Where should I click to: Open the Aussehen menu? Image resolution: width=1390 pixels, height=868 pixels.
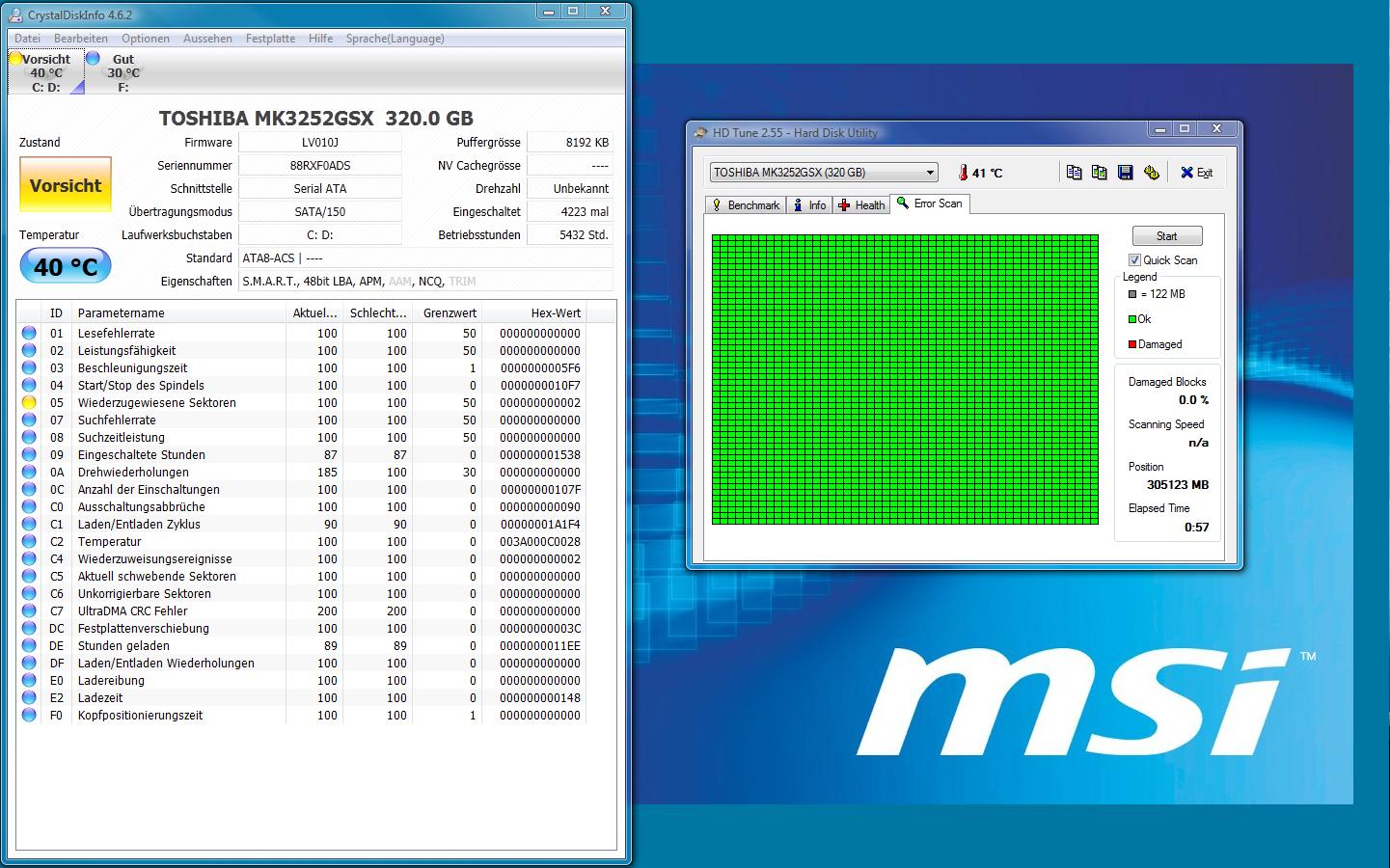pyautogui.click(x=207, y=39)
